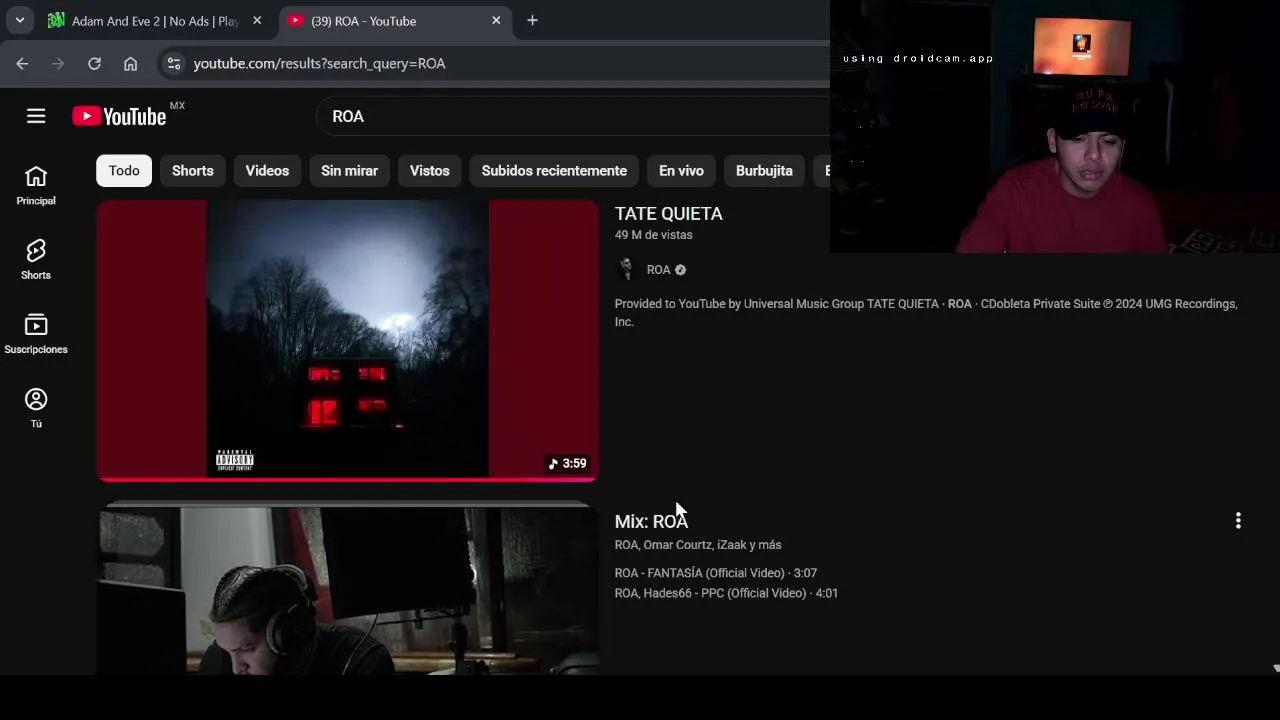Open TATE QUIETA video thumbnail

(347, 340)
